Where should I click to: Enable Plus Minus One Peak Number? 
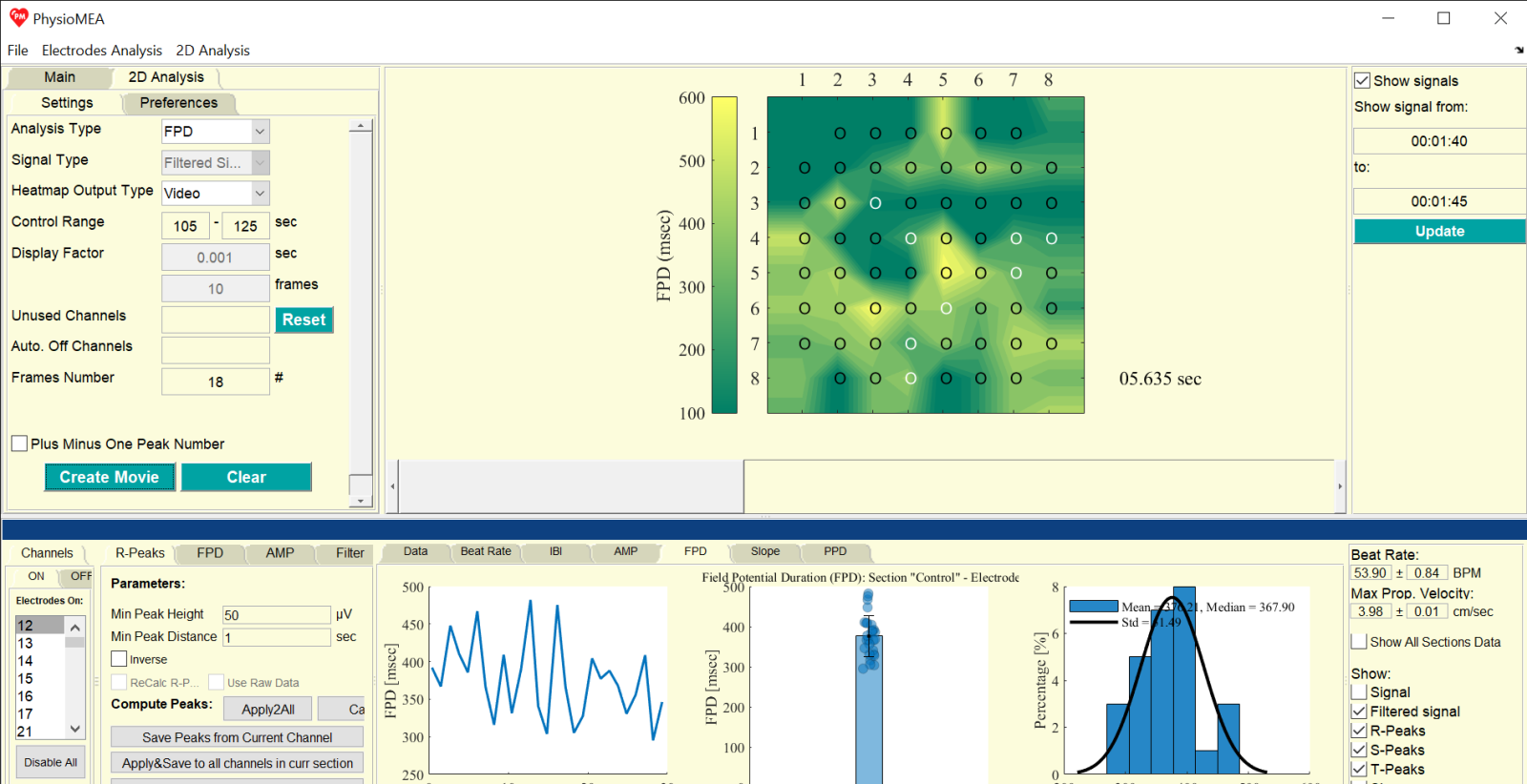[x=19, y=444]
